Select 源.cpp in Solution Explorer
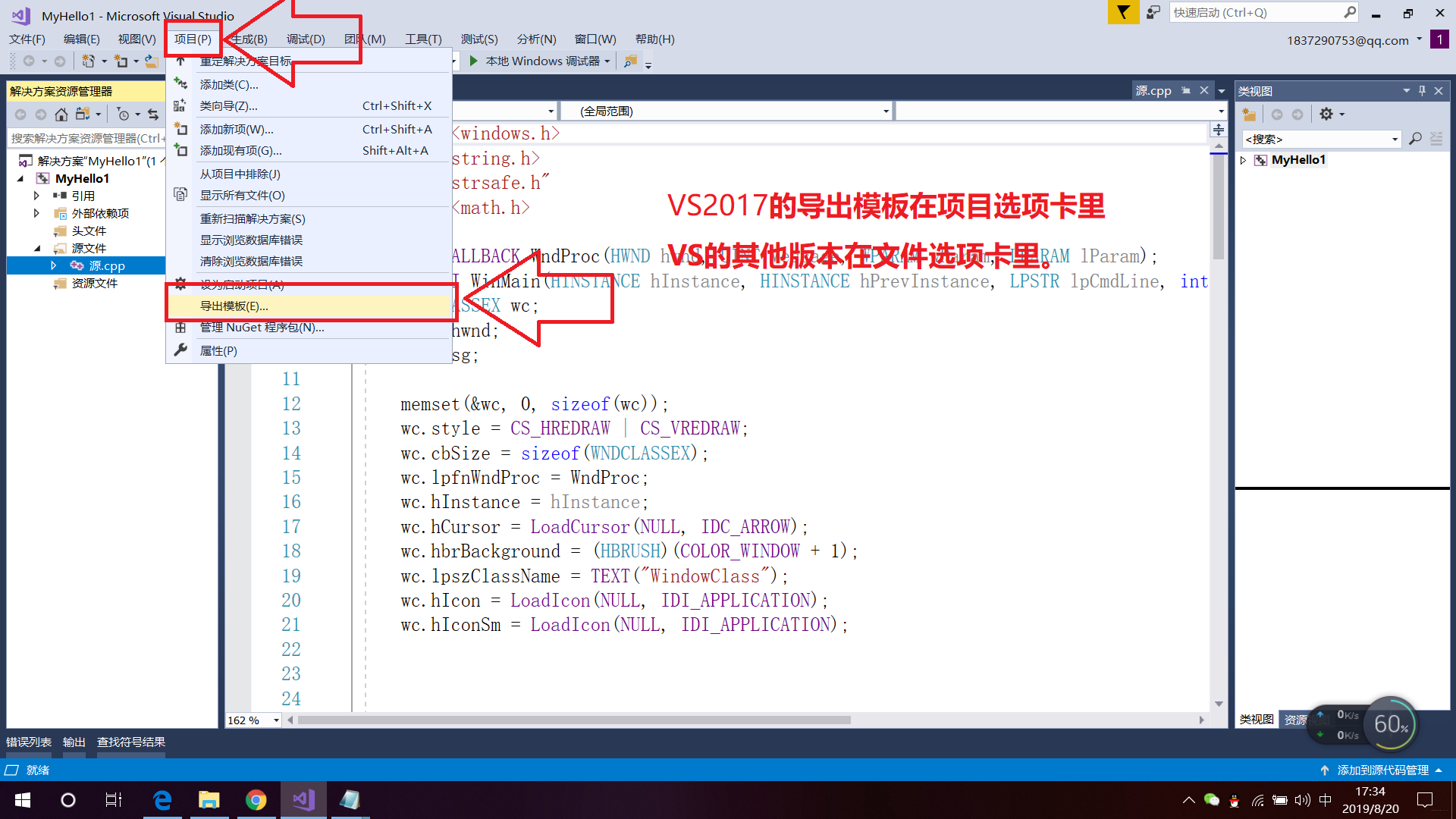 pyautogui.click(x=107, y=266)
